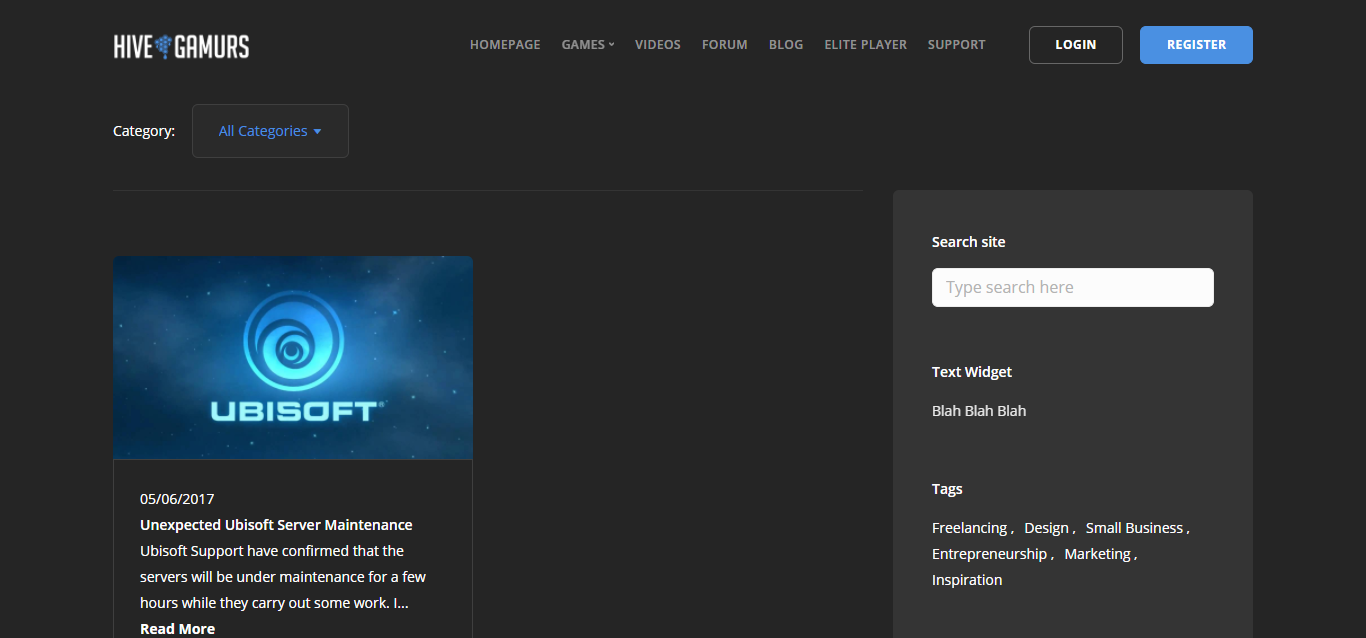The width and height of the screenshot is (1366, 638).
Task: Go to the Videos page
Action: [x=658, y=45]
